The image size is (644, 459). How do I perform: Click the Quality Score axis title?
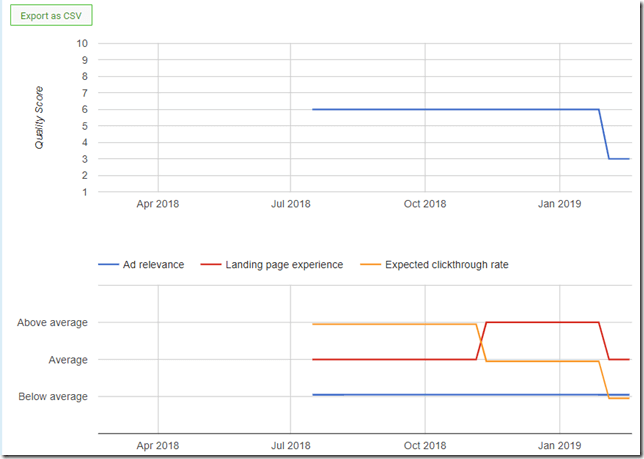point(40,118)
